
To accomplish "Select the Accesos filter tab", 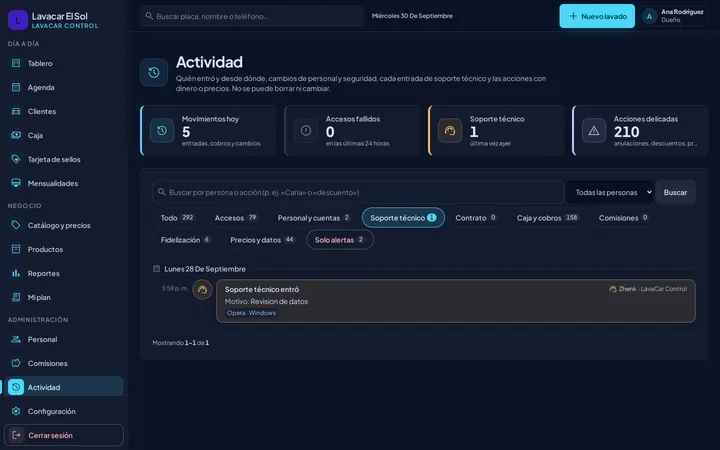I will click(x=236, y=218).
